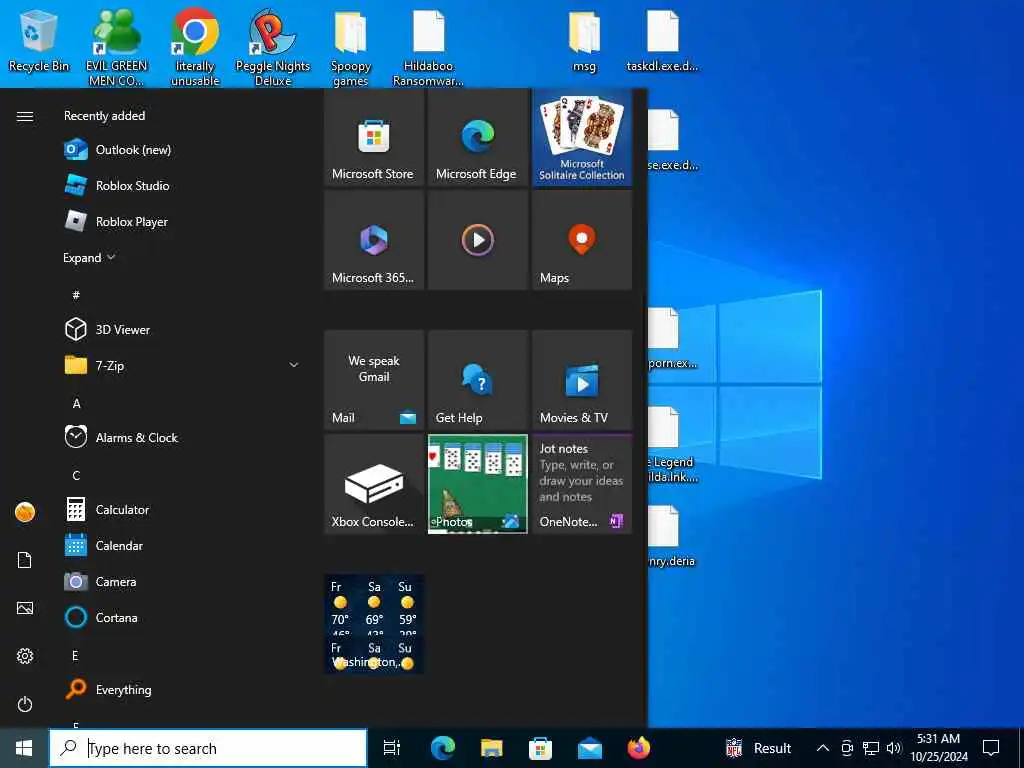Launch Outlook (new) from recently added
The height and width of the screenshot is (768, 1024).
183,150
